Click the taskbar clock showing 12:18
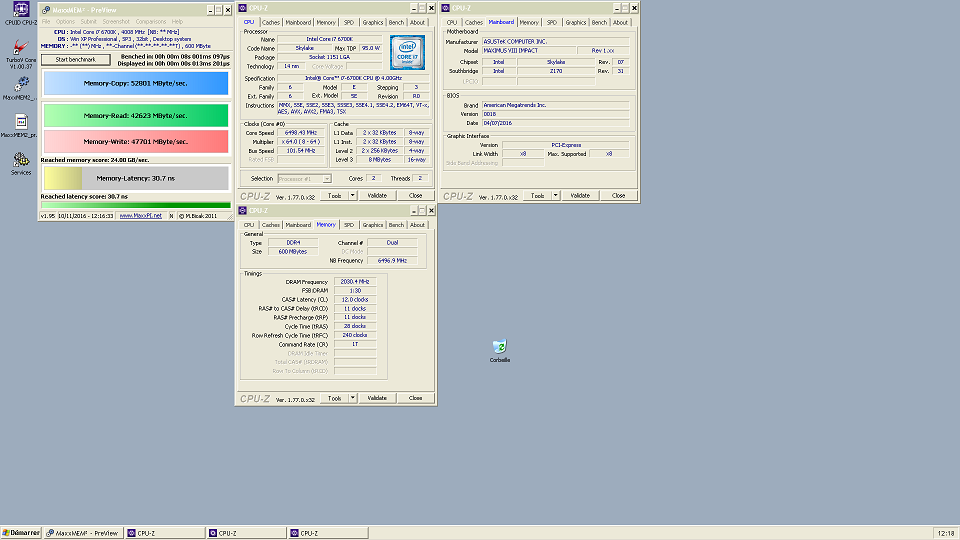 (x=945, y=533)
